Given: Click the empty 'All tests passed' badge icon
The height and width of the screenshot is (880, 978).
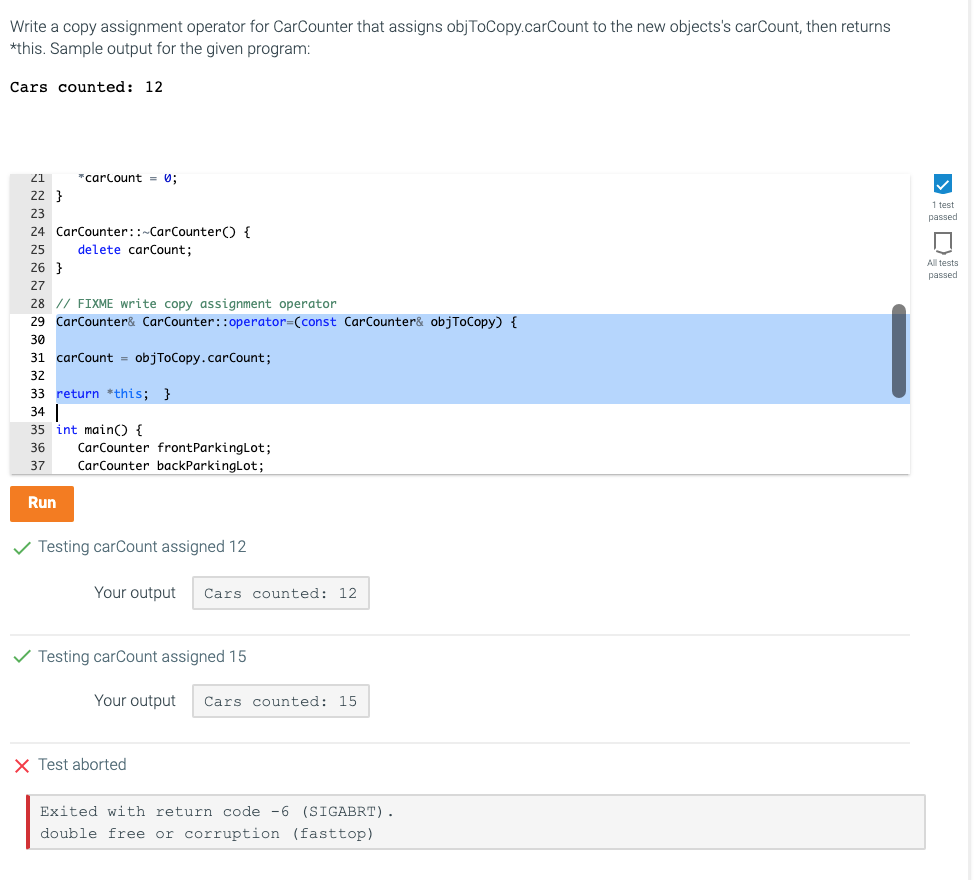Looking at the screenshot, I should coord(942,243).
